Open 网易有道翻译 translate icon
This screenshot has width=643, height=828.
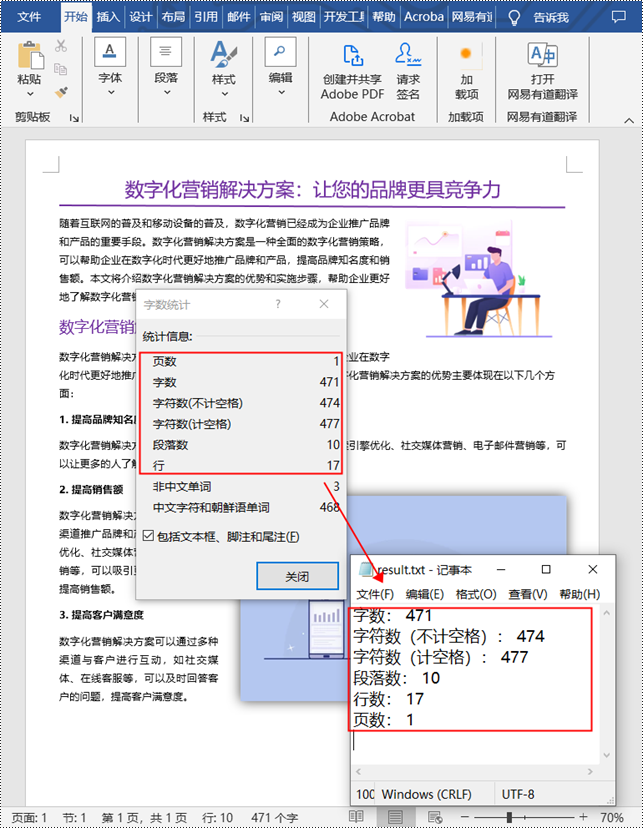click(x=542, y=54)
